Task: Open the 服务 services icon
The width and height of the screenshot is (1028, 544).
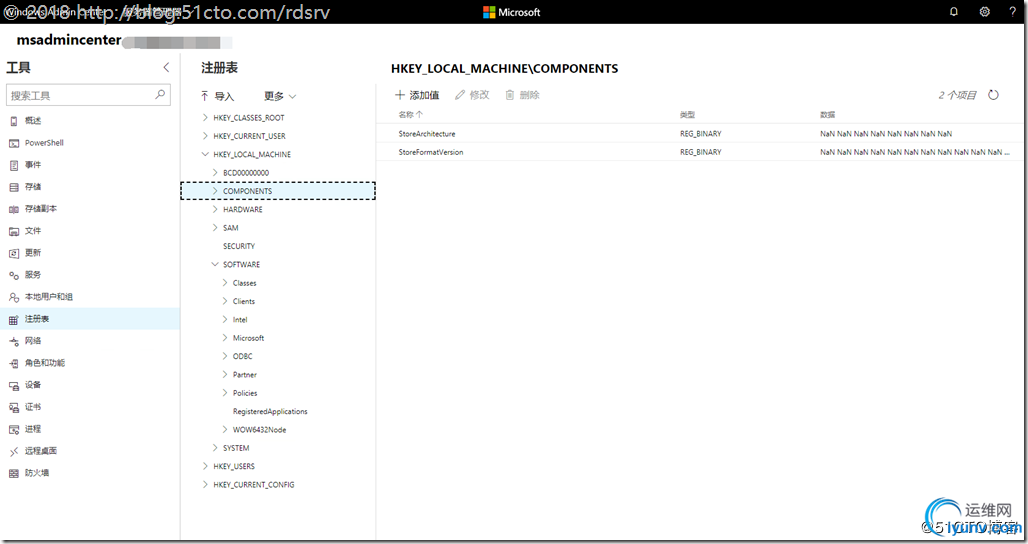Action: pyautogui.click(x=14, y=275)
